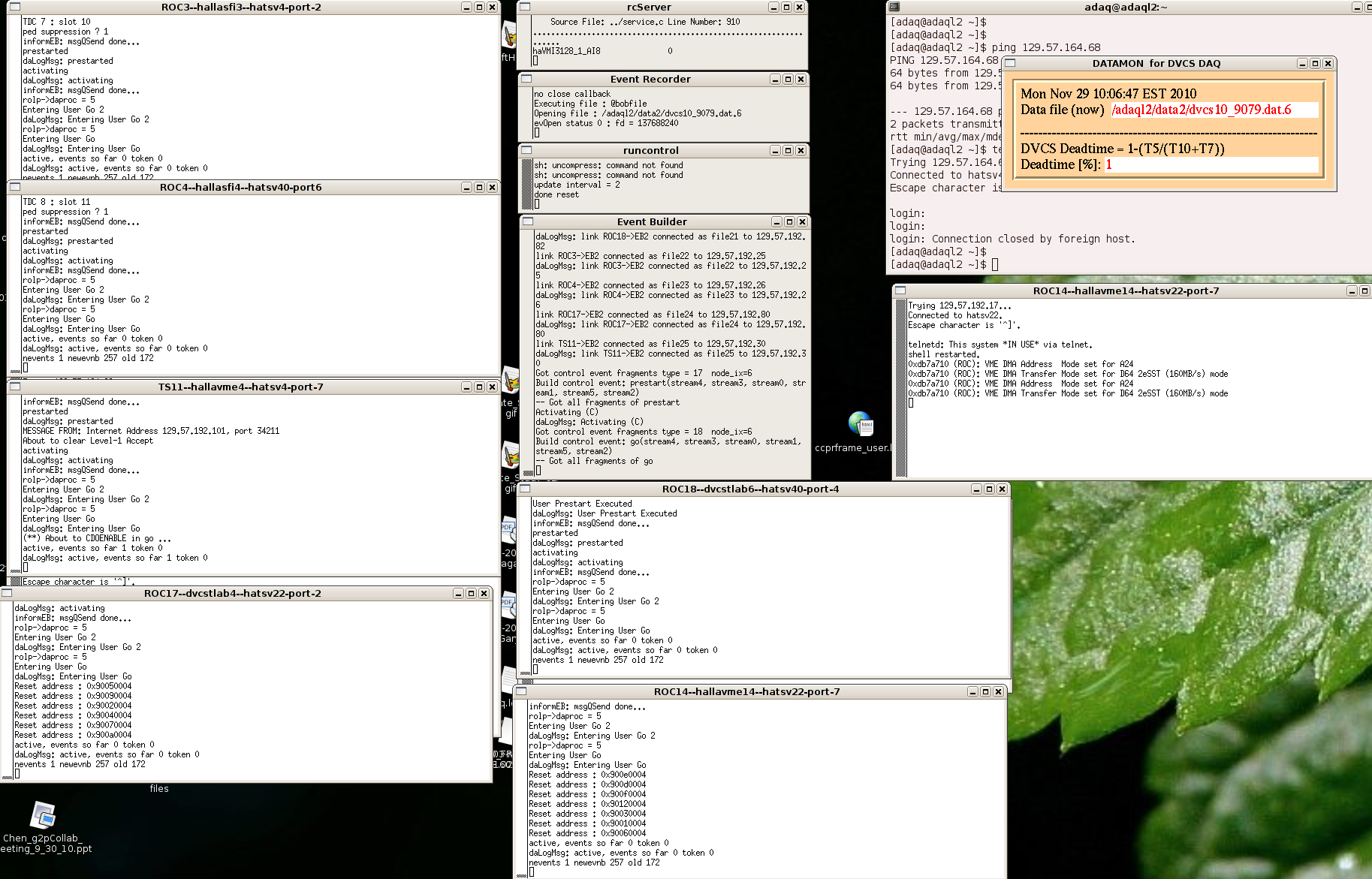
Task: Focus the runcontrol title bar
Action: [x=650, y=150]
